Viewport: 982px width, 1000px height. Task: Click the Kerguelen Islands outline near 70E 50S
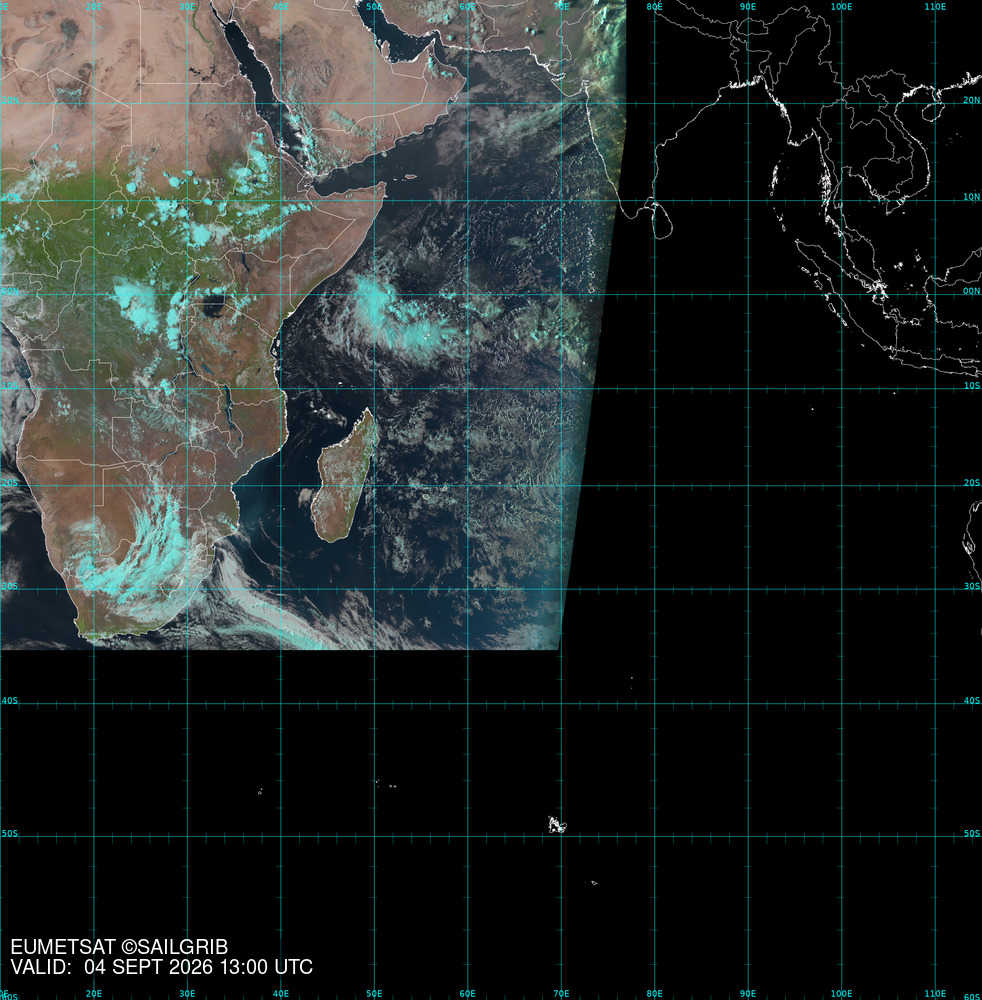557,825
